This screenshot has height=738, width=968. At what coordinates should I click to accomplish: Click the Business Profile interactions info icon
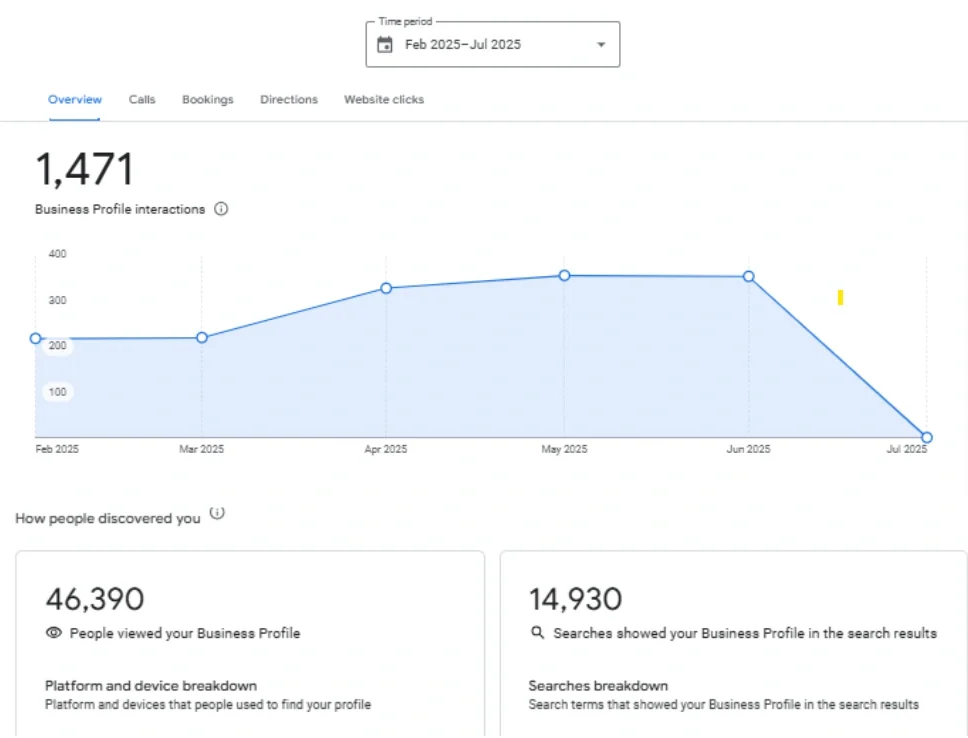tap(221, 209)
